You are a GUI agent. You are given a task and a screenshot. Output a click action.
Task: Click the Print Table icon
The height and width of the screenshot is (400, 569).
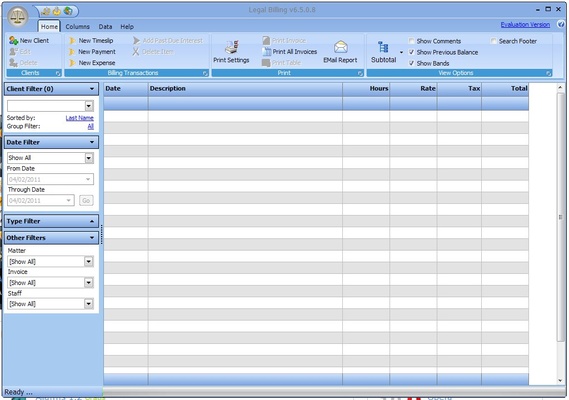266,63
